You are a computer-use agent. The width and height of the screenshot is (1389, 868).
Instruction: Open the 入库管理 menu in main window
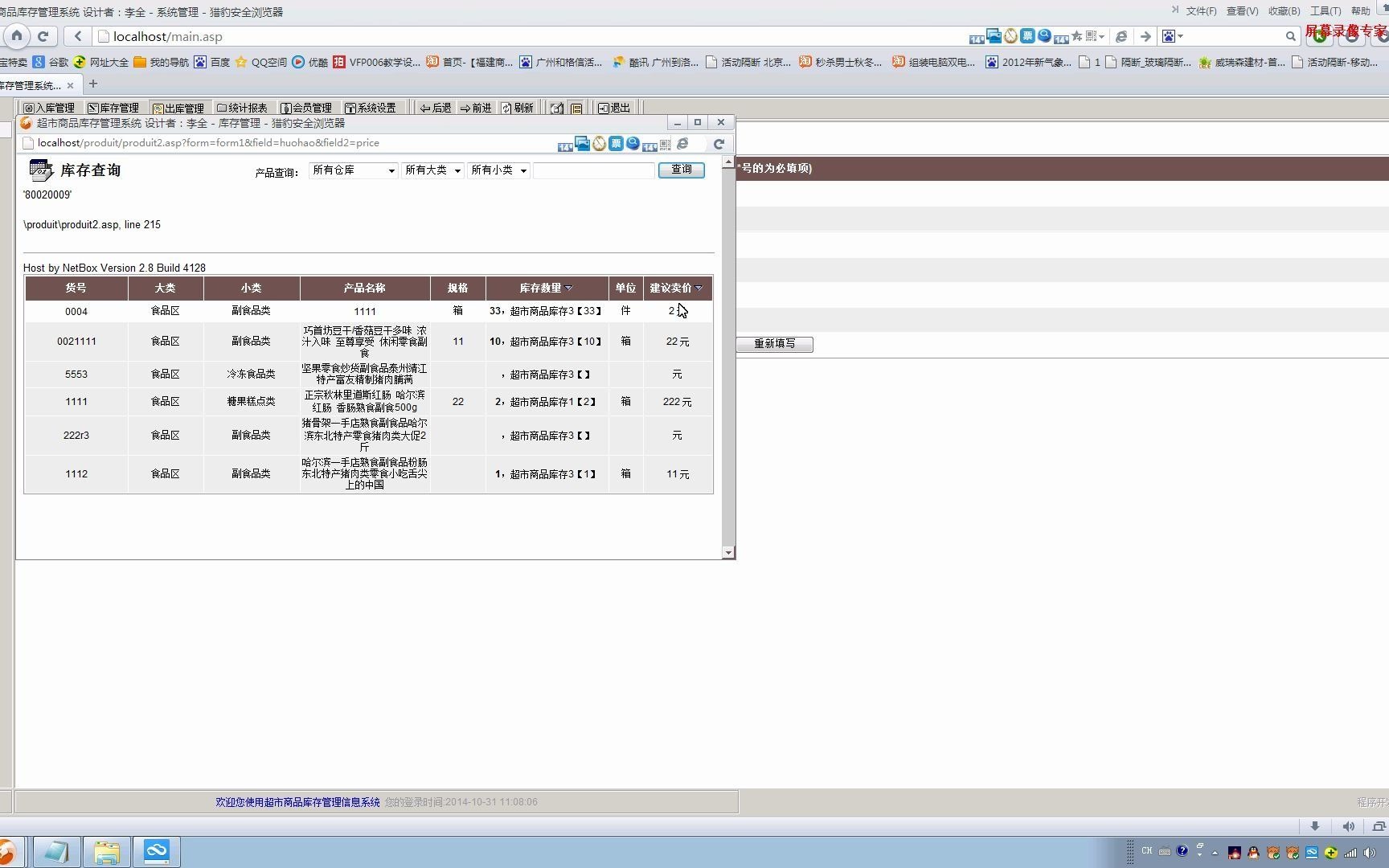[49, 108]
